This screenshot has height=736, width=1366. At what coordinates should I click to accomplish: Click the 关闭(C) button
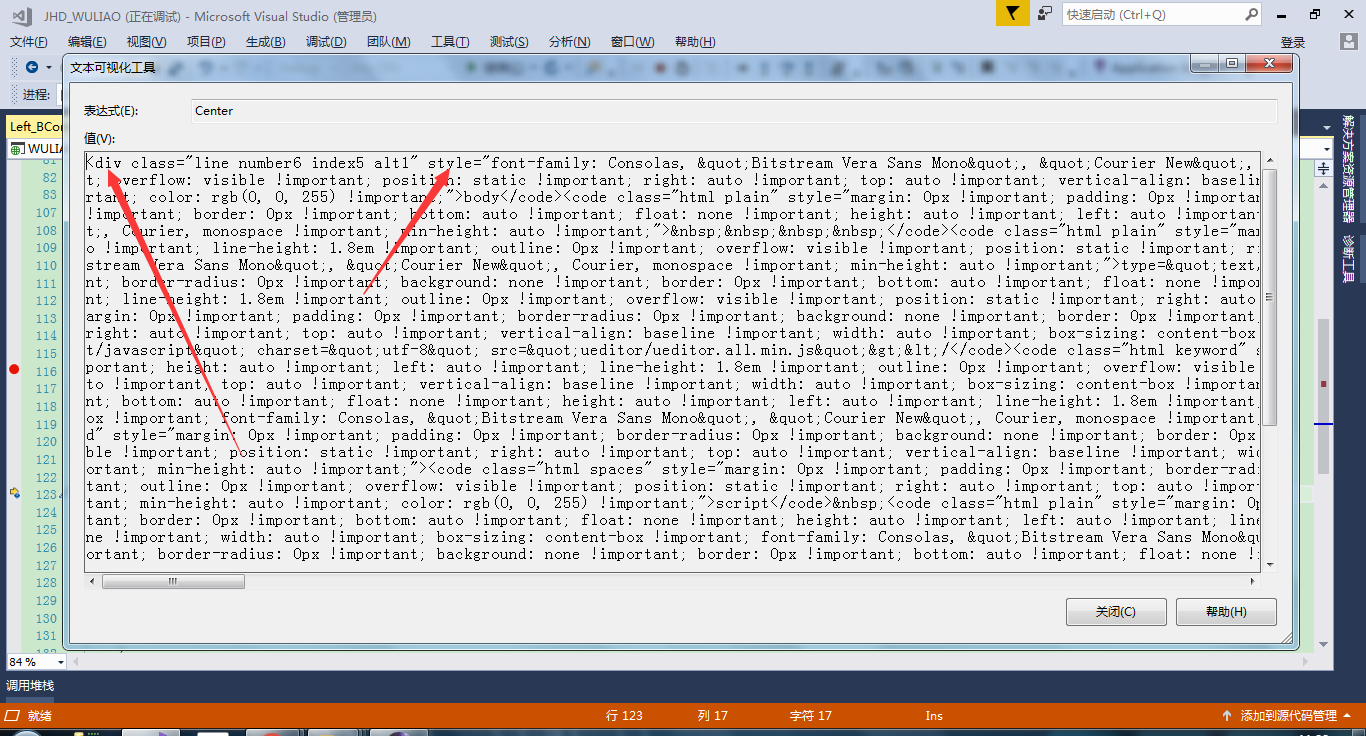coord(1116,612)
